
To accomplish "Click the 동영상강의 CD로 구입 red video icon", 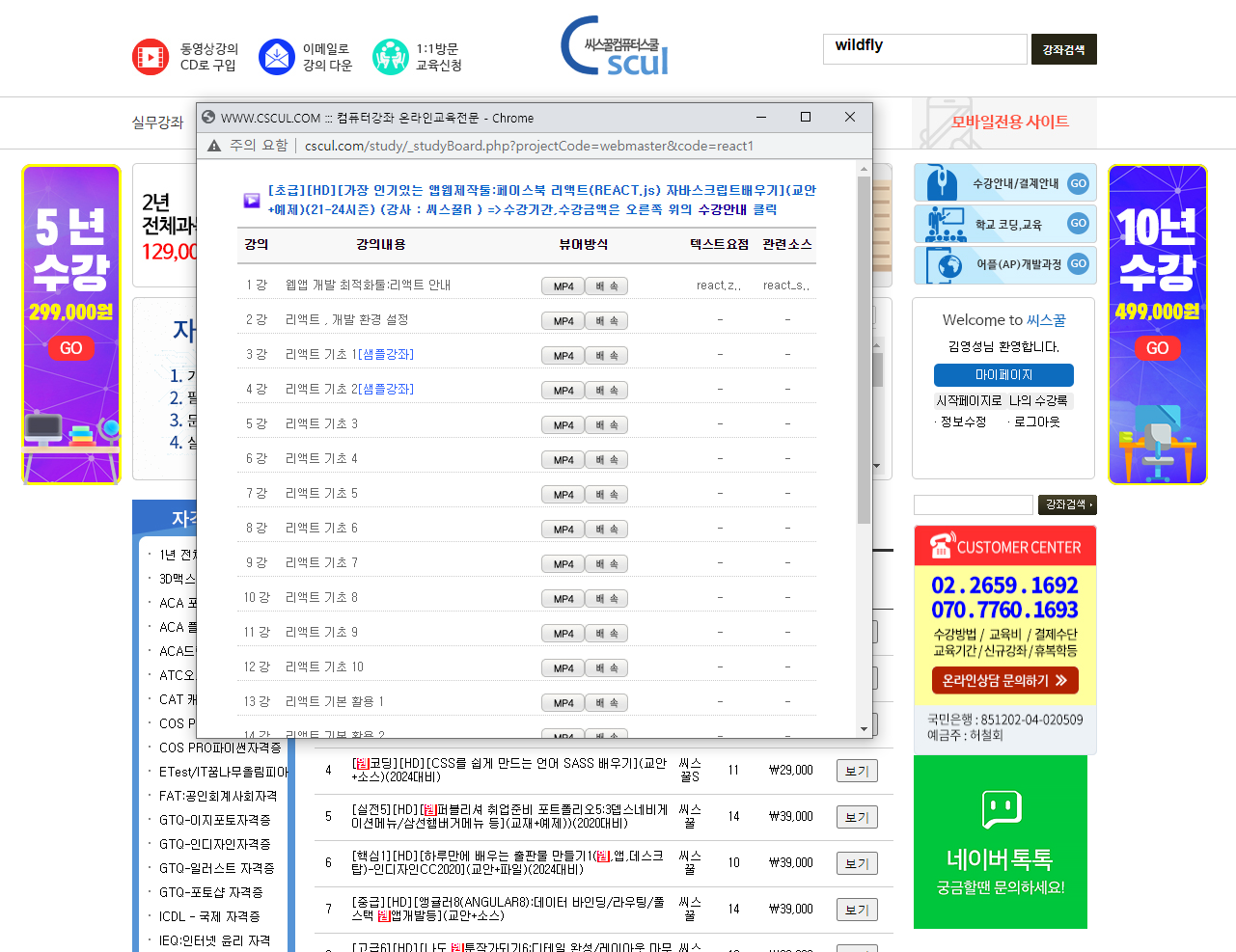I will pos(151,57).
